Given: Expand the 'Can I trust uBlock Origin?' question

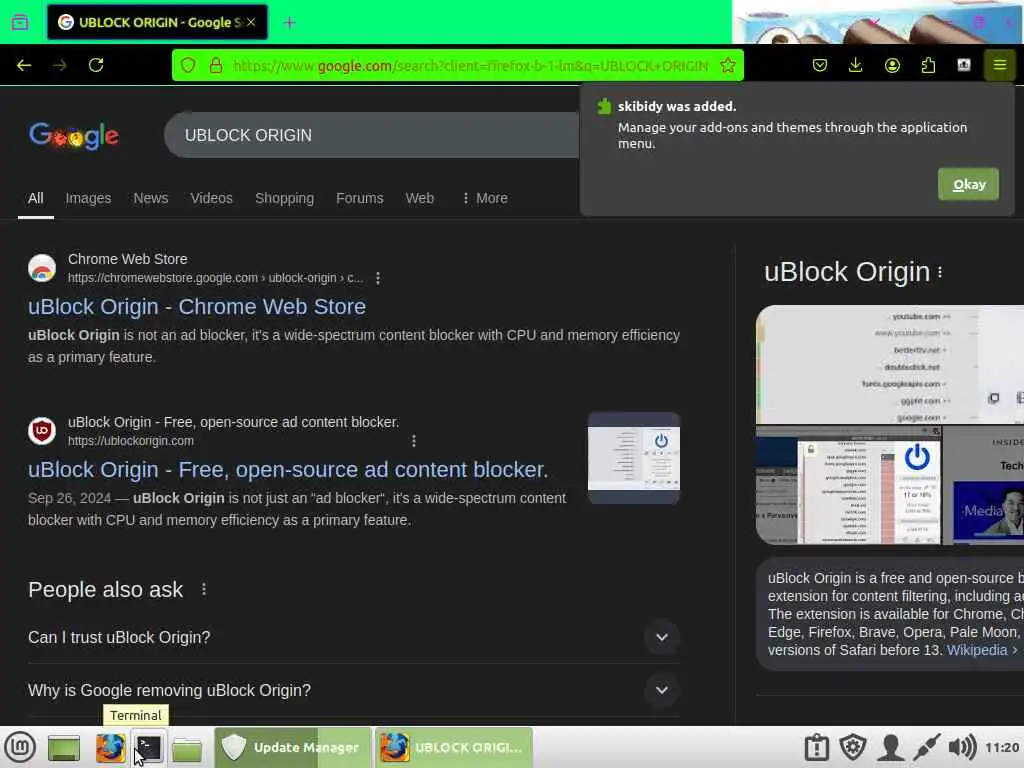Looking at the screenshot, I should point(353,637).
